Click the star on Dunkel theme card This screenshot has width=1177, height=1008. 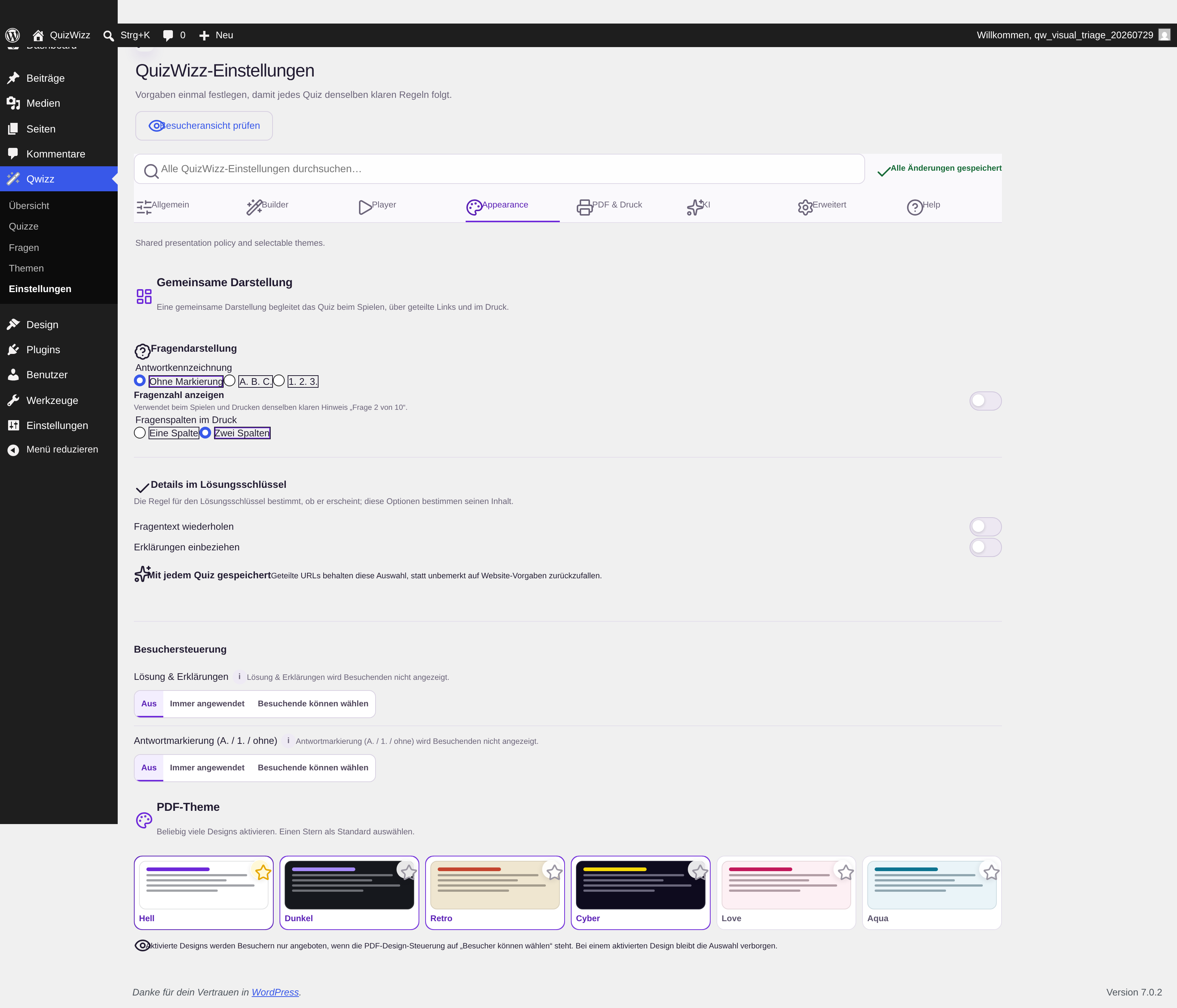tap(408, 872)
